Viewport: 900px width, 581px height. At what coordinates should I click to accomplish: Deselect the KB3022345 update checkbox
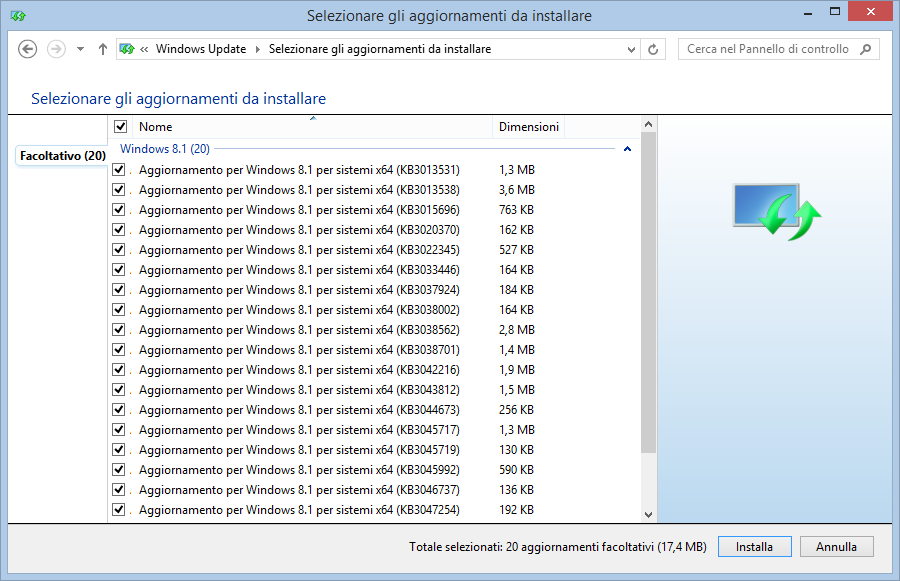click(x=119, y=250)
